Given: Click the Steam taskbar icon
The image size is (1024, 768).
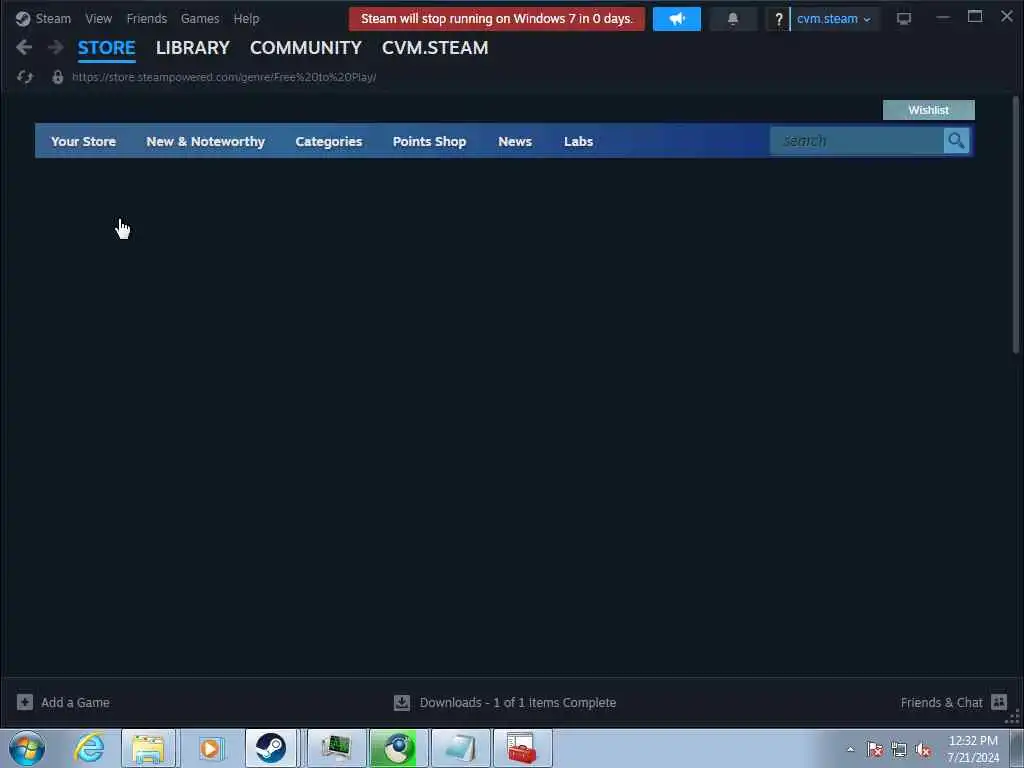Looking at the screenshot, I should coord(270,748).
